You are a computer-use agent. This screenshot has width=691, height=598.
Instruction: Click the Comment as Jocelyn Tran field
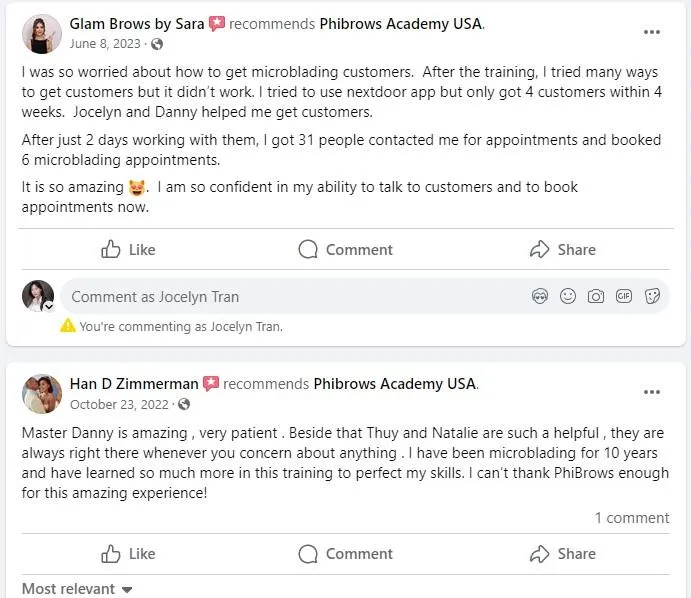(290, 296)
